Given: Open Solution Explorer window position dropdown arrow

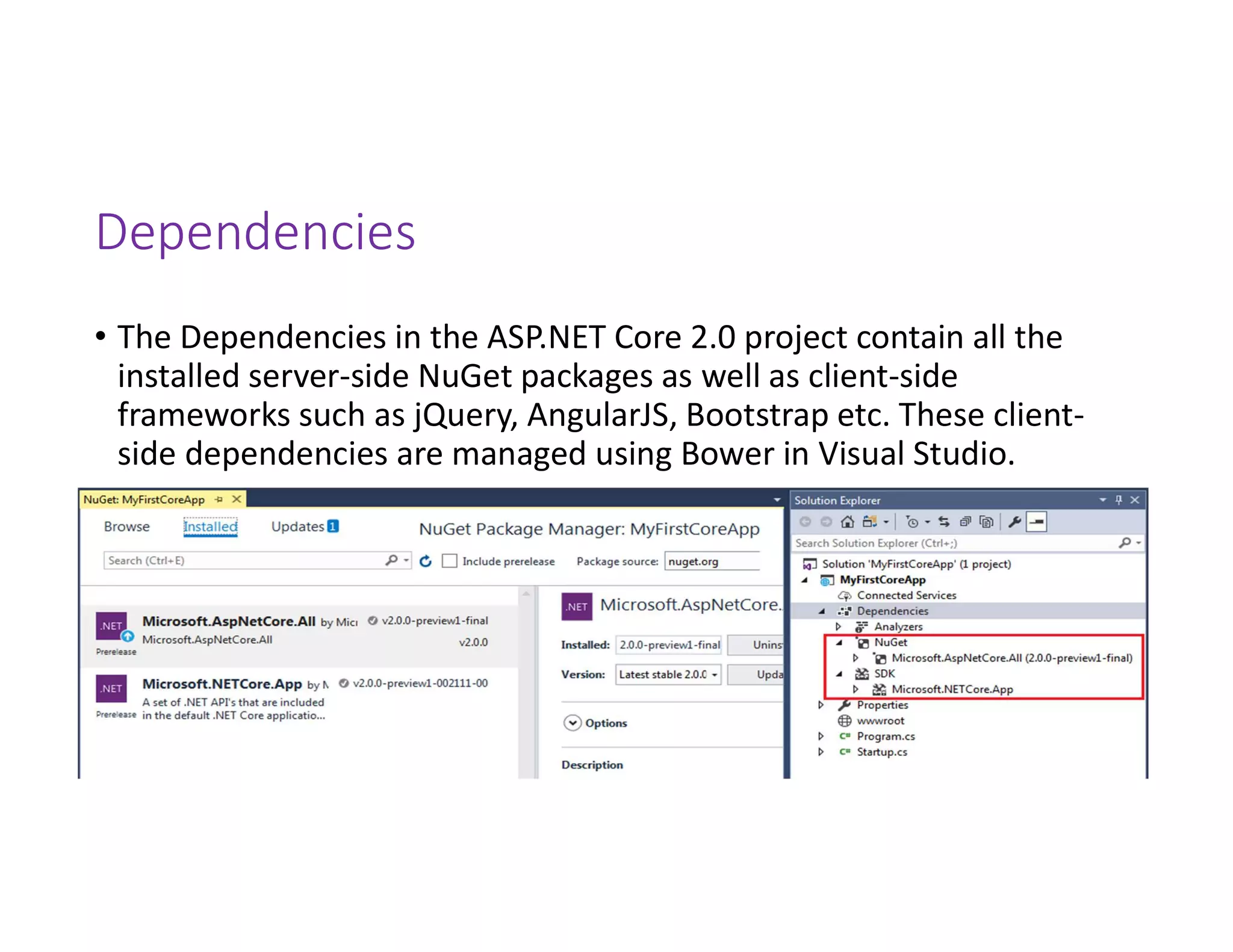Looking at the screenshot, I should pyautogui.click(x=1103, y=500).
